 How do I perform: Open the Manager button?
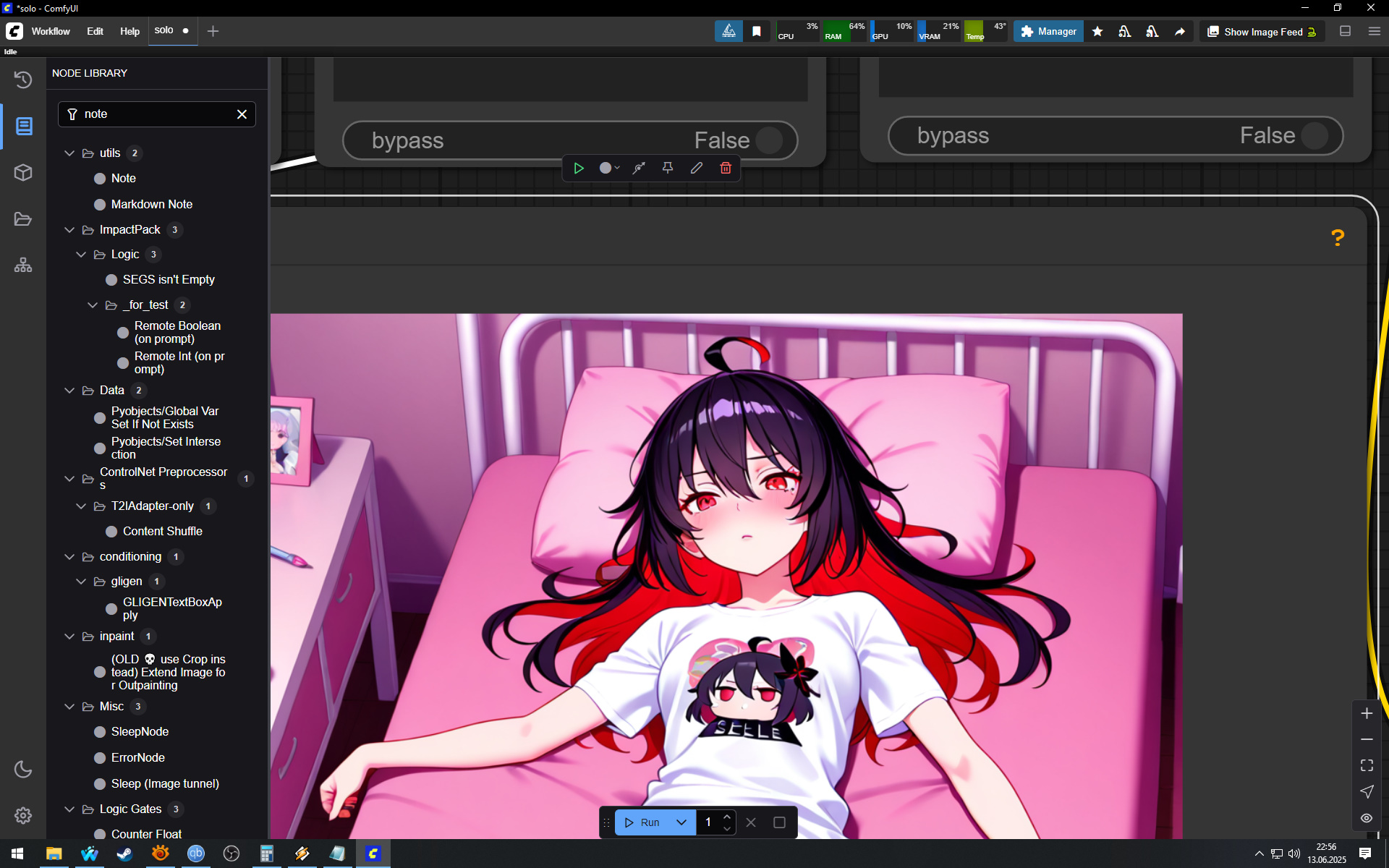(x=1048, y=31)
